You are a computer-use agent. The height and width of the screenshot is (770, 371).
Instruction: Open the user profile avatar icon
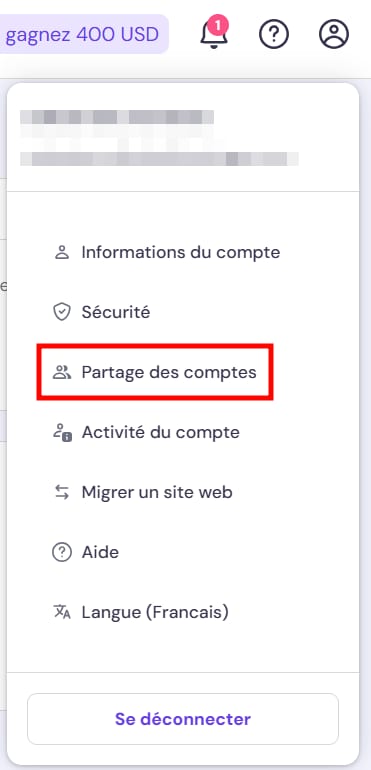click(x=334, y=34)
